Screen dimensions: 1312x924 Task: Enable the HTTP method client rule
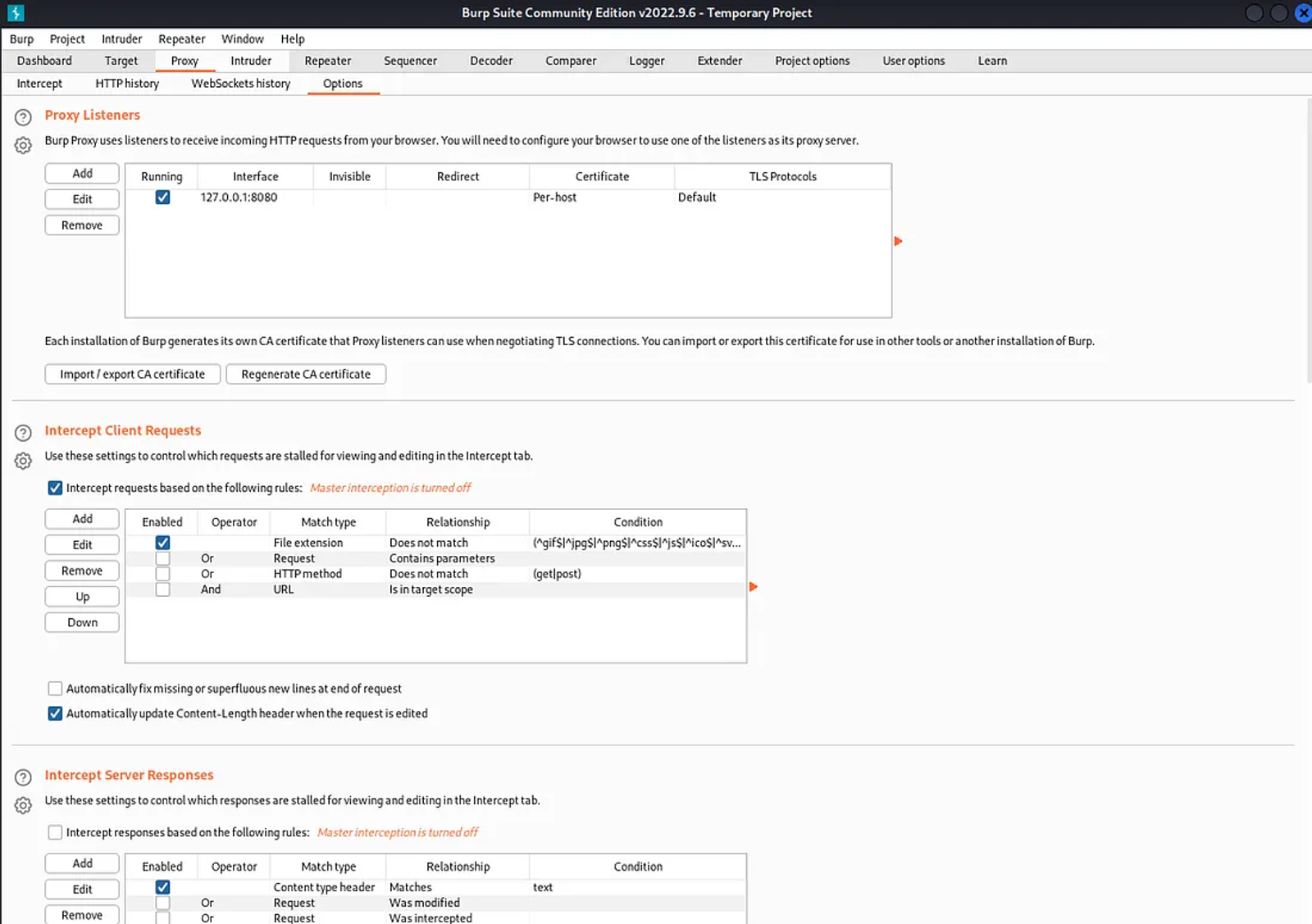point(162,574)
